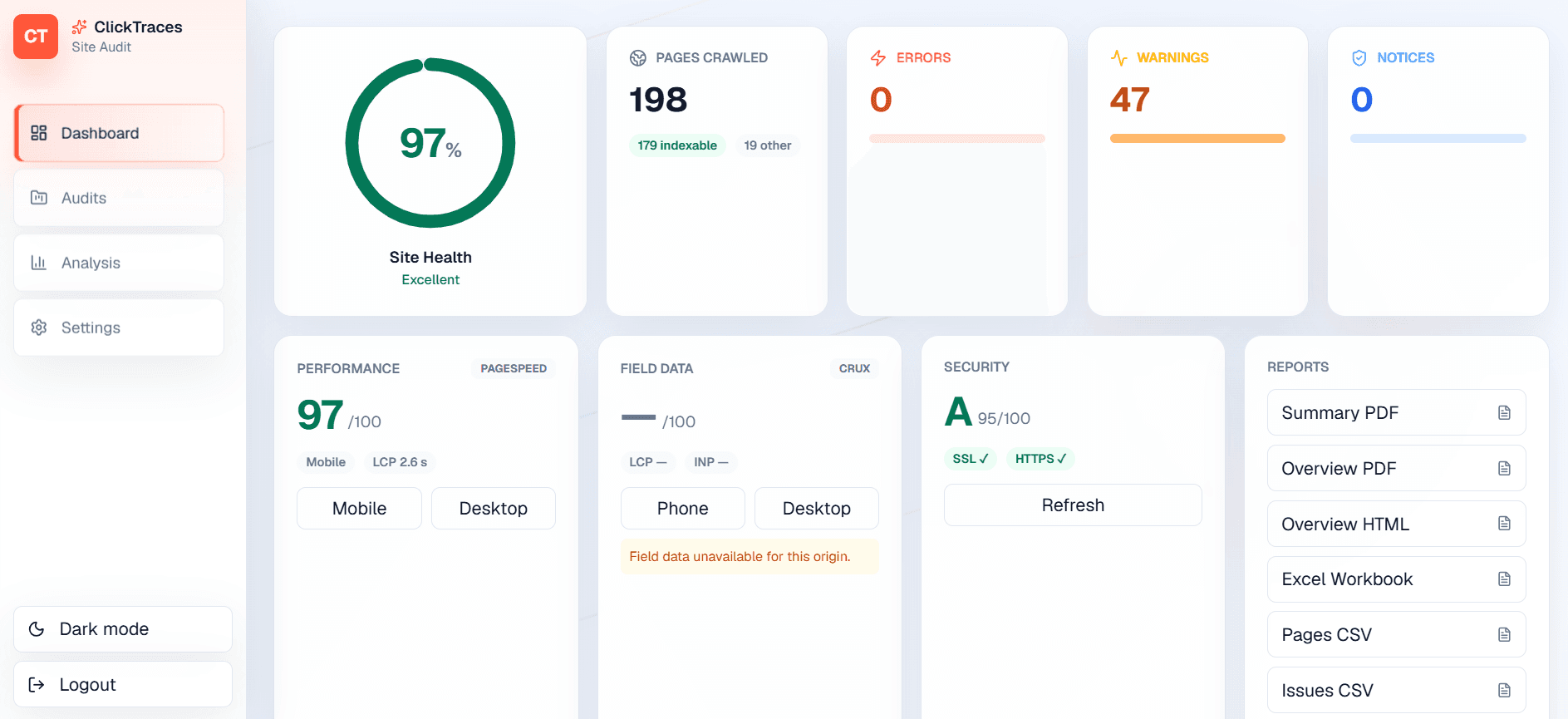The height and width of the screenshot is (719, 1568).
Task: Go to the Analysis page
Action: click(x=119, y=263)
